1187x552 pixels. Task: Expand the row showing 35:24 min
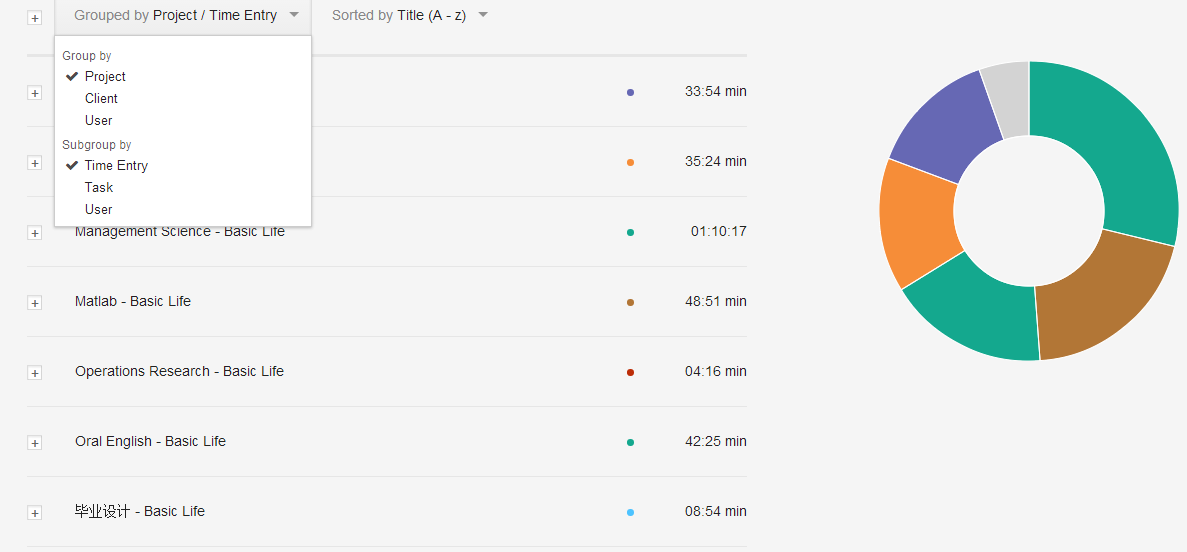coord(35,163)
